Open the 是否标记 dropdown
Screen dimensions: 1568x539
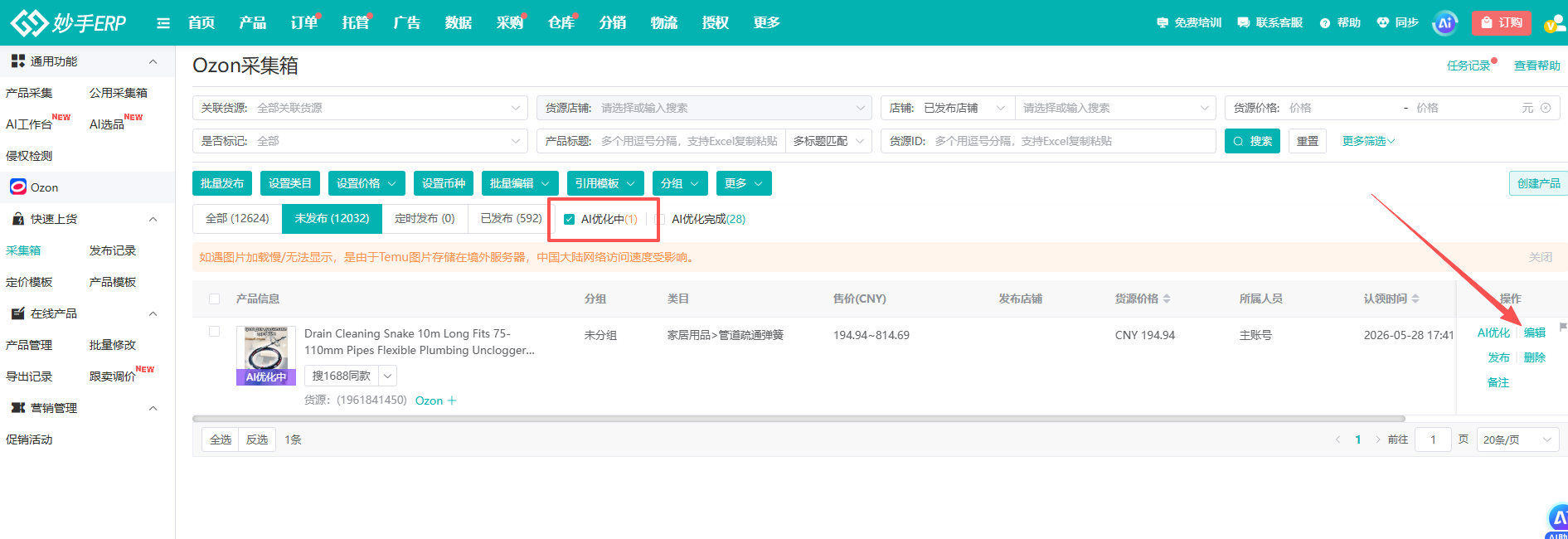pyautogui.click(x=360, y=141)
